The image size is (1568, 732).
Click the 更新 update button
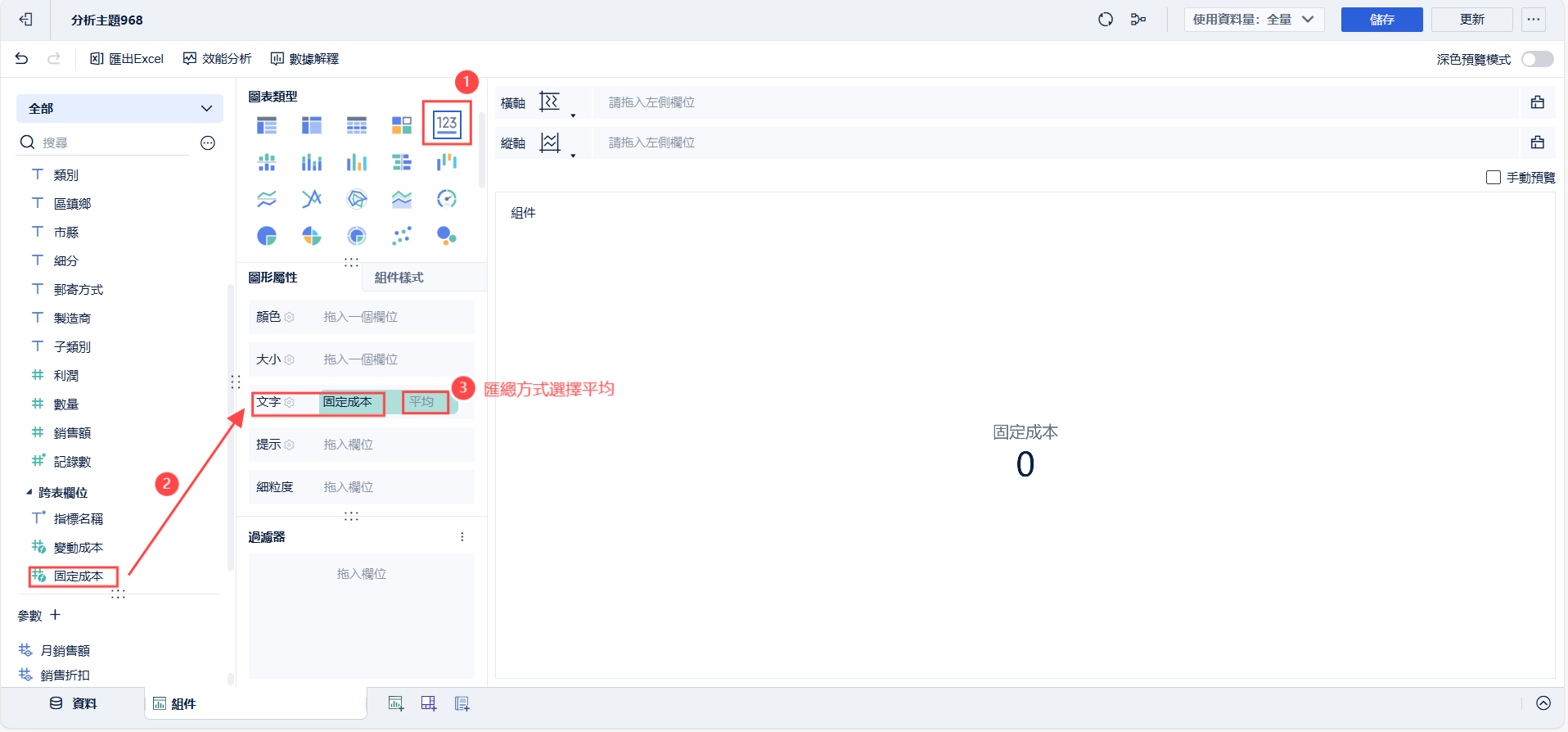click(1472, 20)
